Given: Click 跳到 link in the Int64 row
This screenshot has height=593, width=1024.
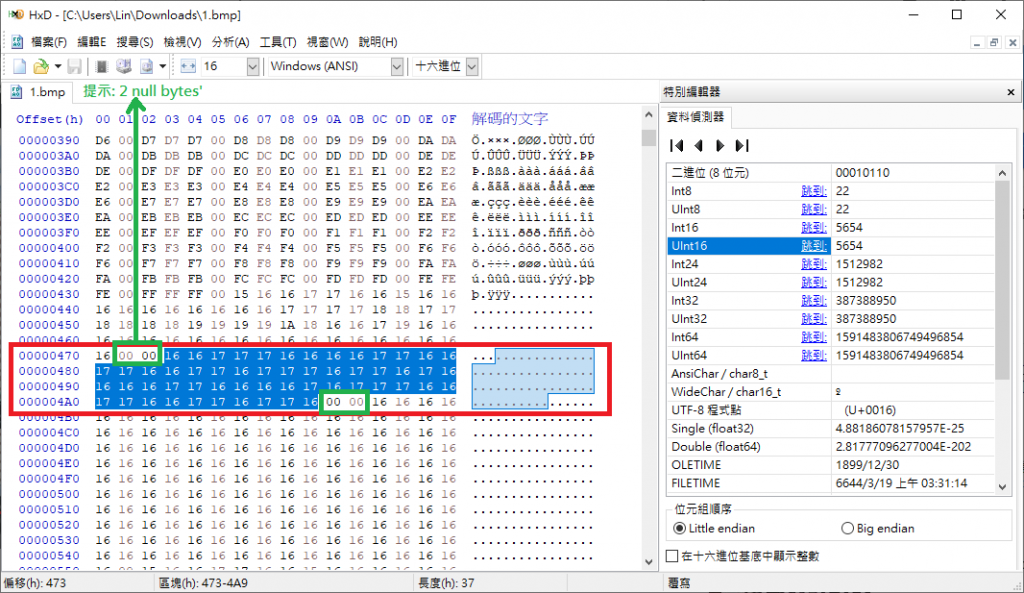Looking at the screenshot, I should [814, 338].
